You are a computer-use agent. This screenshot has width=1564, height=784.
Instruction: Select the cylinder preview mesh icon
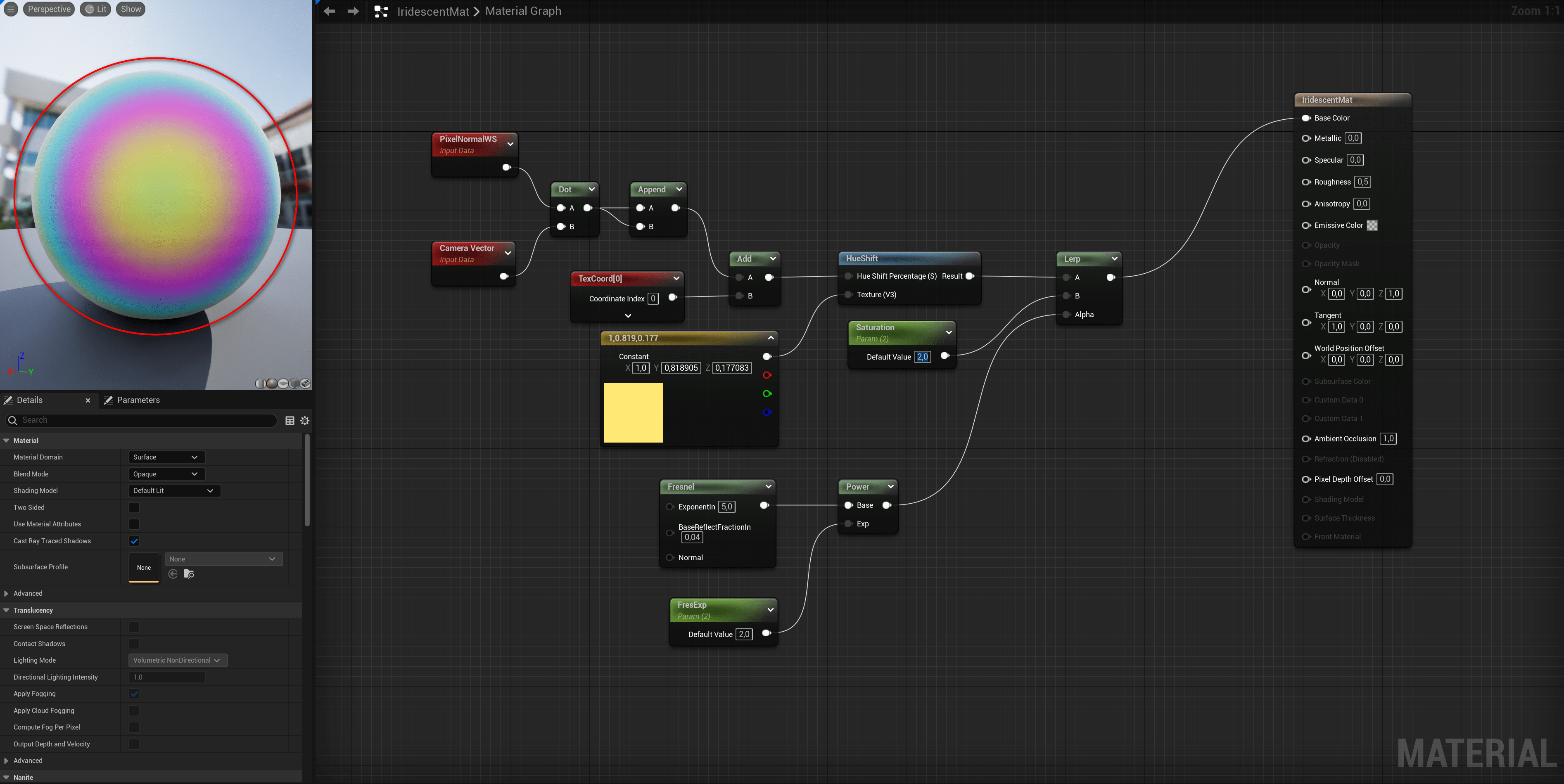[x=261, y=384]
